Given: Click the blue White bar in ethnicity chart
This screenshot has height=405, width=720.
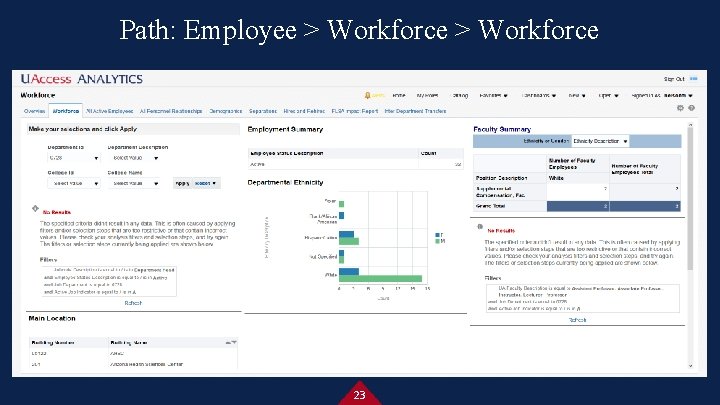Looking at the screenshot, I should [349, 272].
